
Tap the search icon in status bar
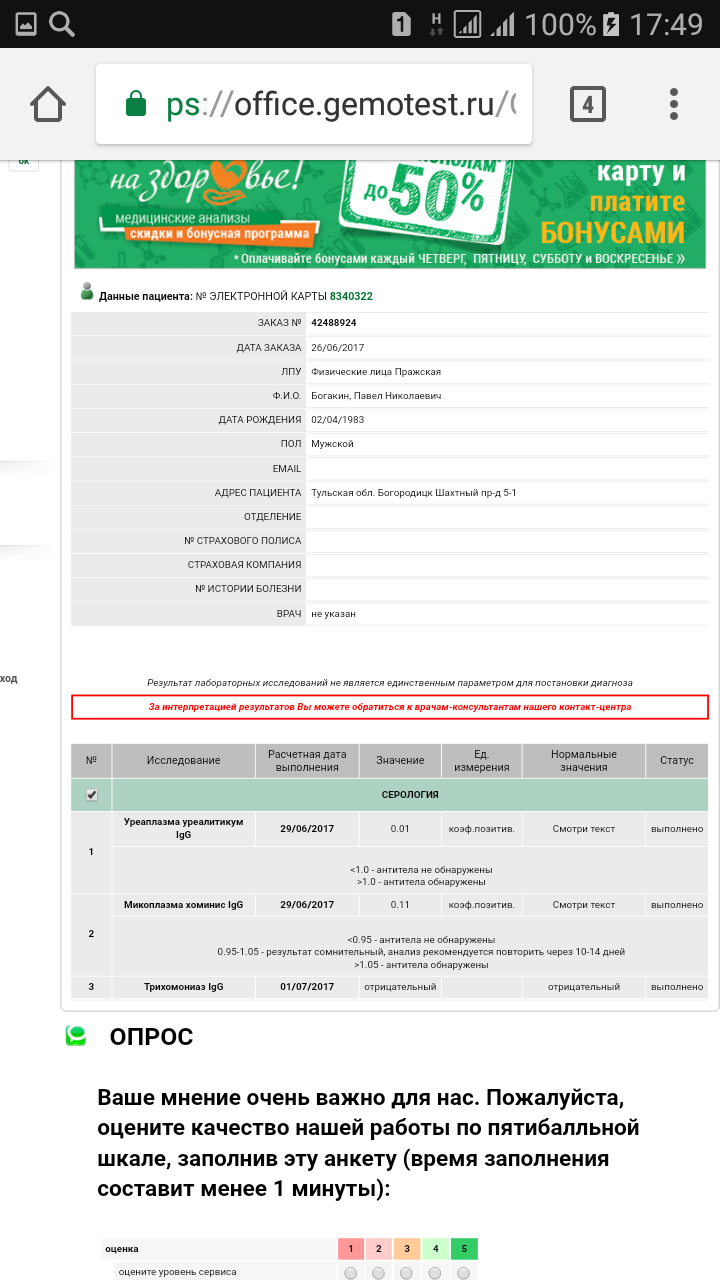(x=62, y=24)
